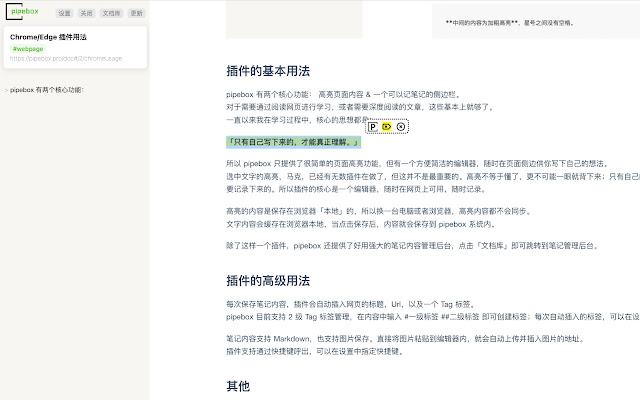Open the 文档库 document library
Viewport: 640px width, 400px height.
pyautogui.click(x=111, y=13)
